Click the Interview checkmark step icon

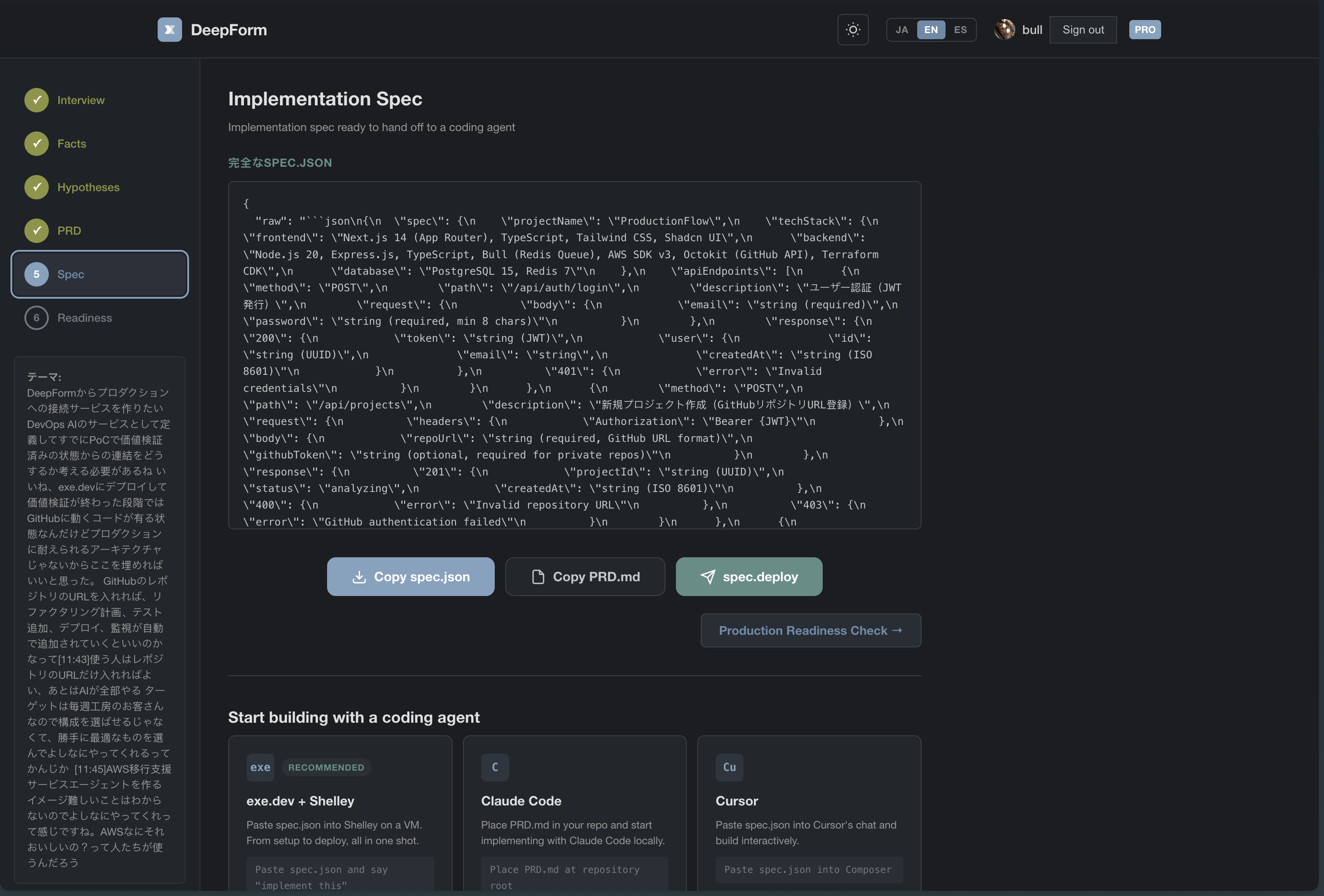(x=37, y=100)
